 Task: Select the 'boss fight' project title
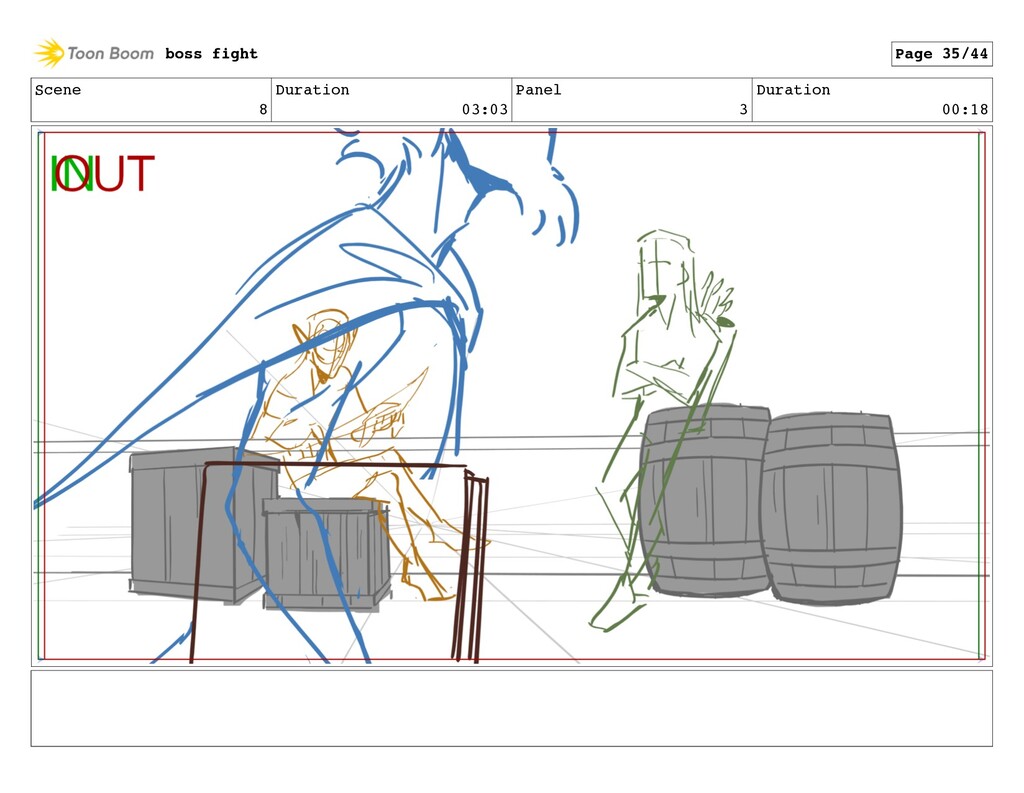(x=211, y=54)
